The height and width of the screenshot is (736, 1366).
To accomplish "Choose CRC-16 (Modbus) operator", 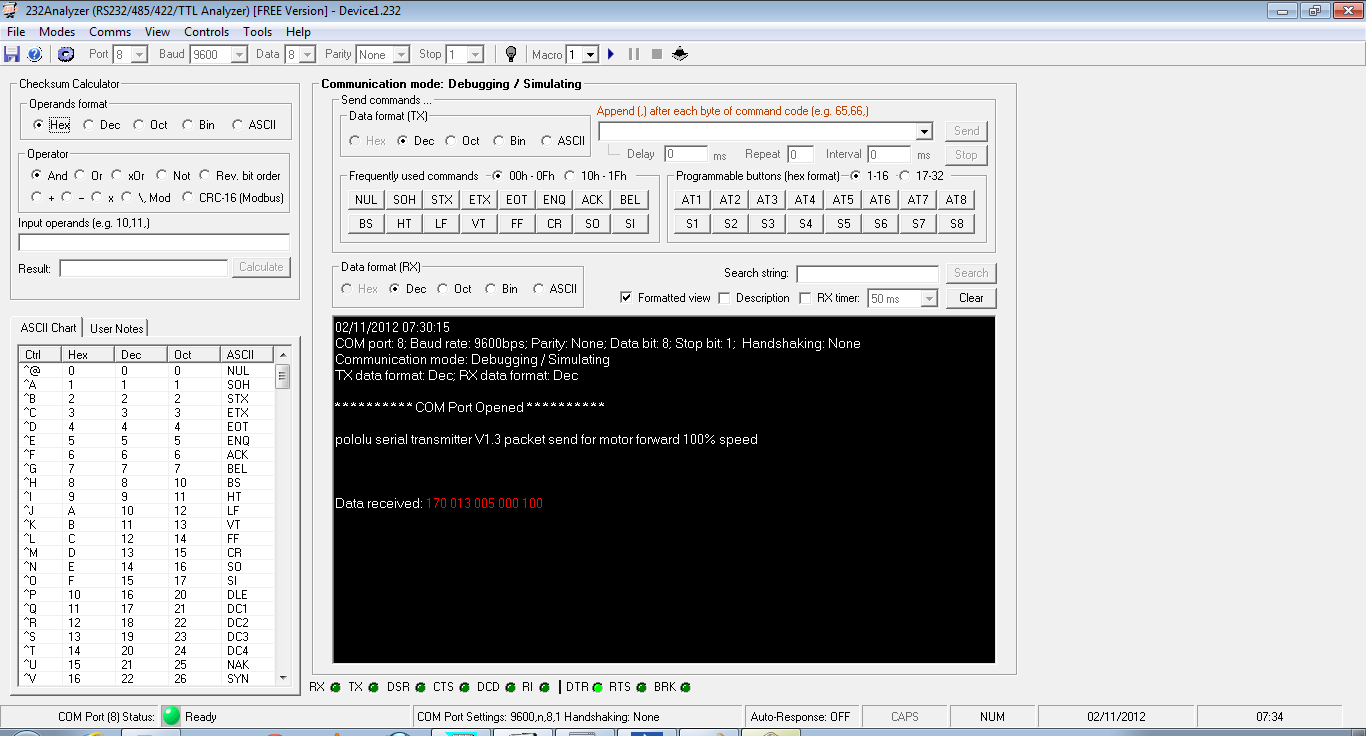I will 188,198.
